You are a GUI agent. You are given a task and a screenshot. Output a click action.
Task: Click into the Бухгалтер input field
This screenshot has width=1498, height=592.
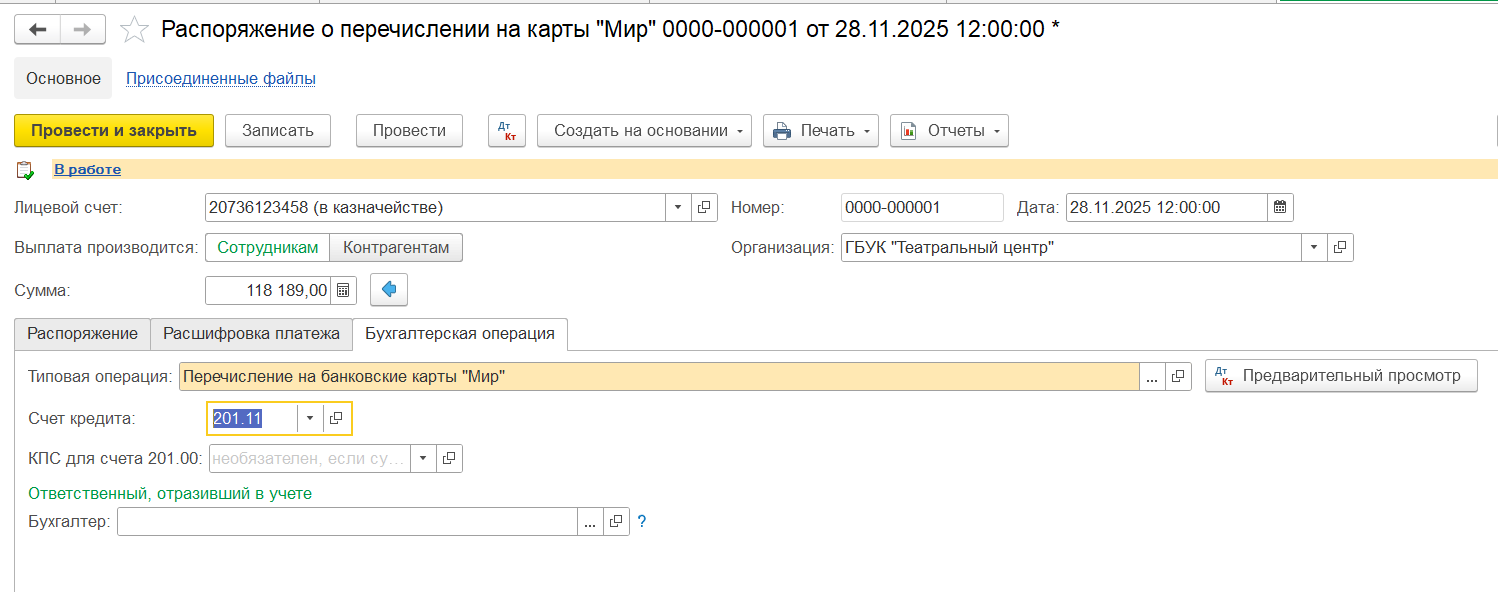(346, 522)
